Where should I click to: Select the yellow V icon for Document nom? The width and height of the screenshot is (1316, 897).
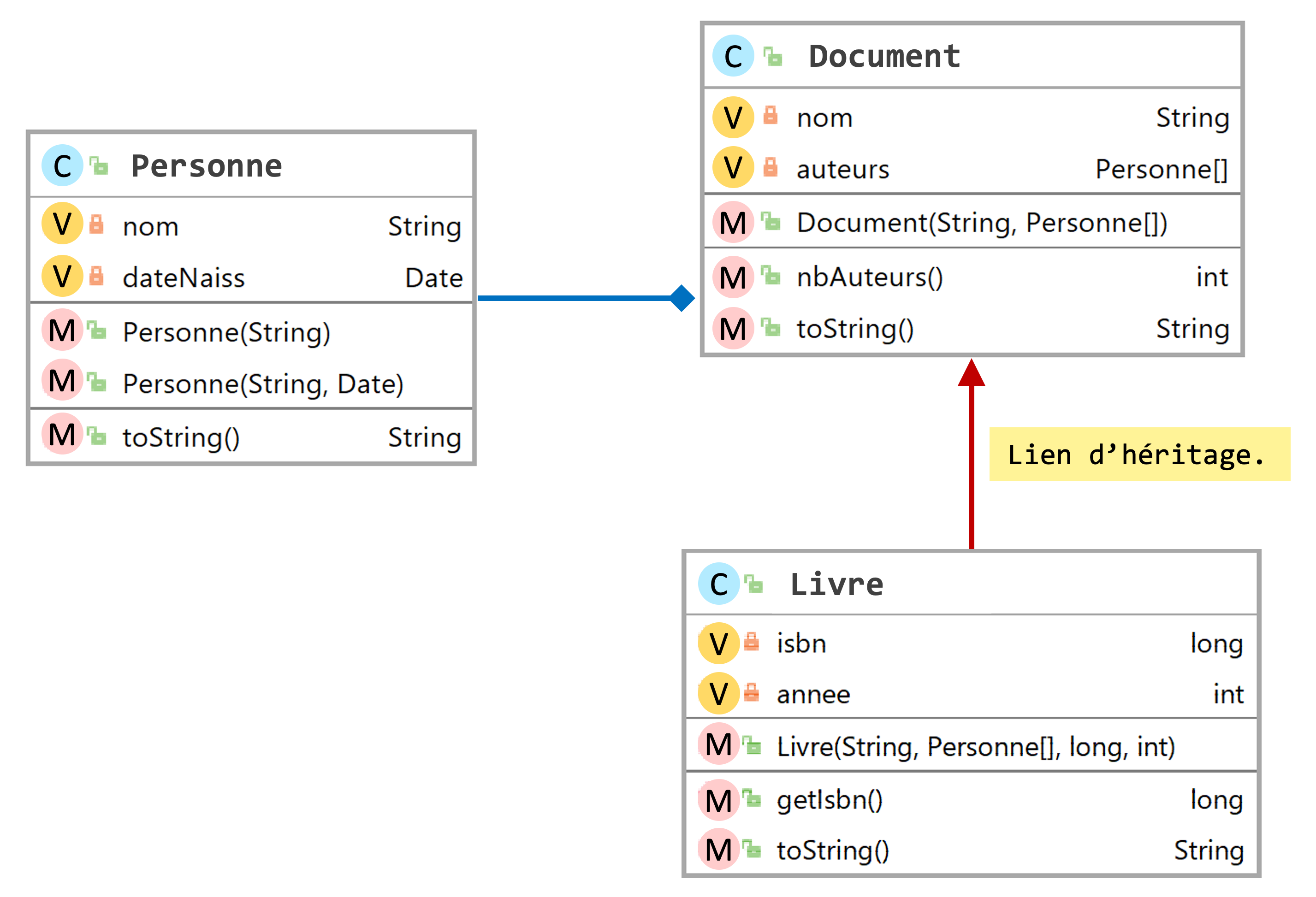point(733,117)
